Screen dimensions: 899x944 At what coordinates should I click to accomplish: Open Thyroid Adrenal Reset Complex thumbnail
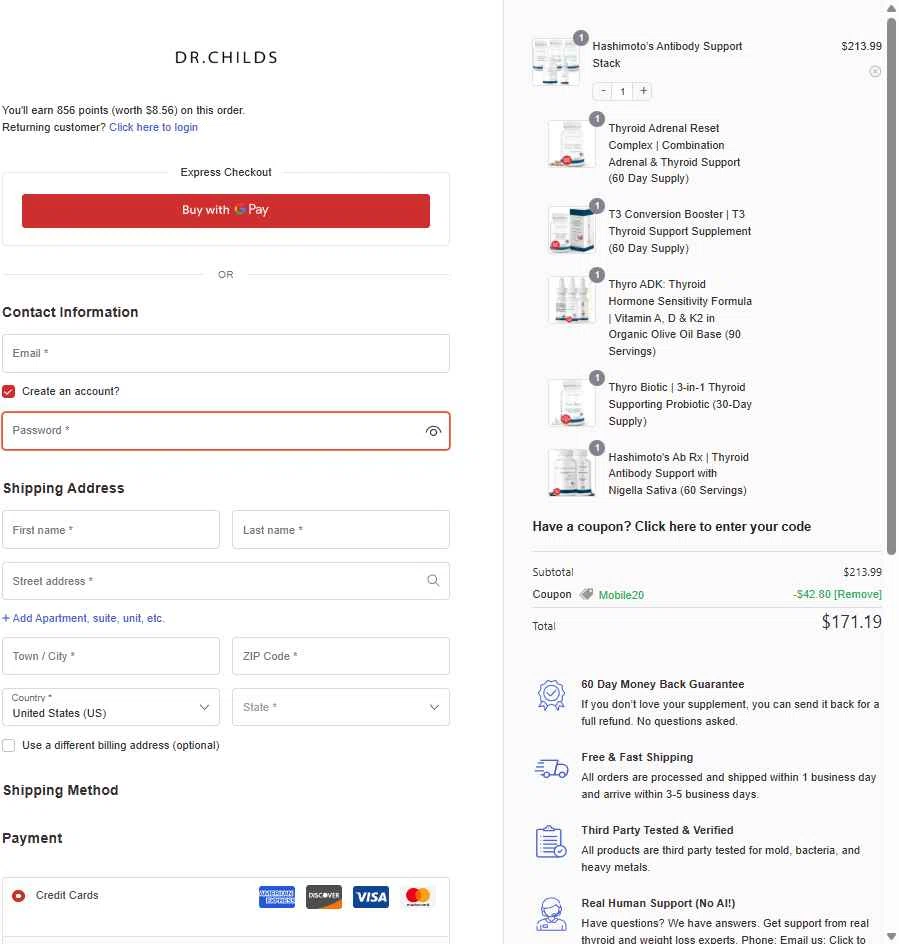pyautogui.click(x=571, y=143)
